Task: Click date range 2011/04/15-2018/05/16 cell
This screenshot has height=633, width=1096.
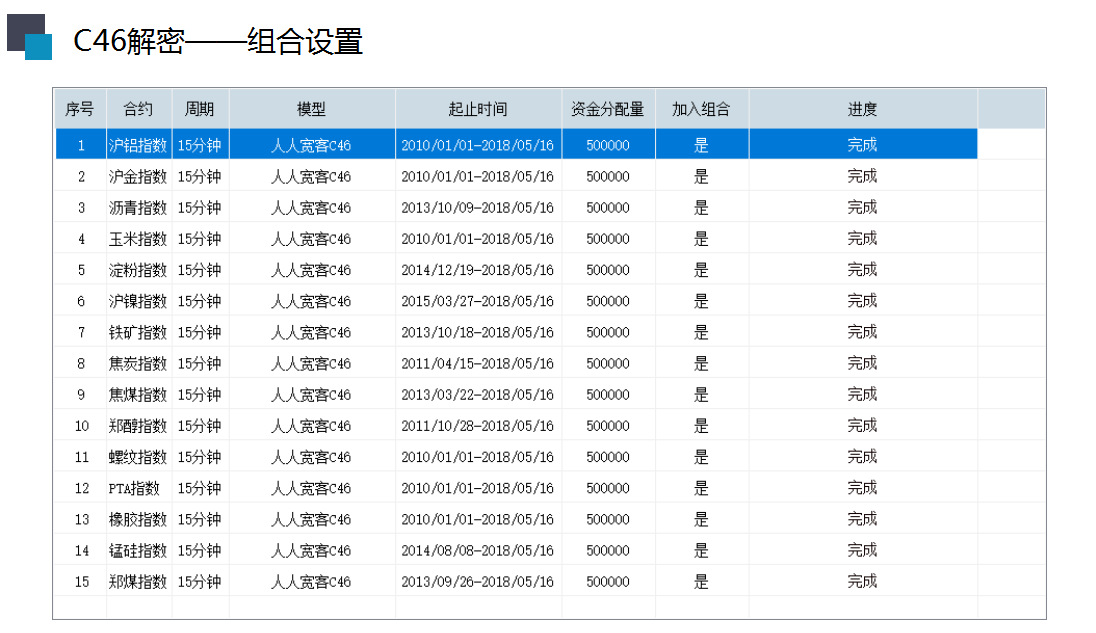Action: pyautogui.click(x=478, y=363)
